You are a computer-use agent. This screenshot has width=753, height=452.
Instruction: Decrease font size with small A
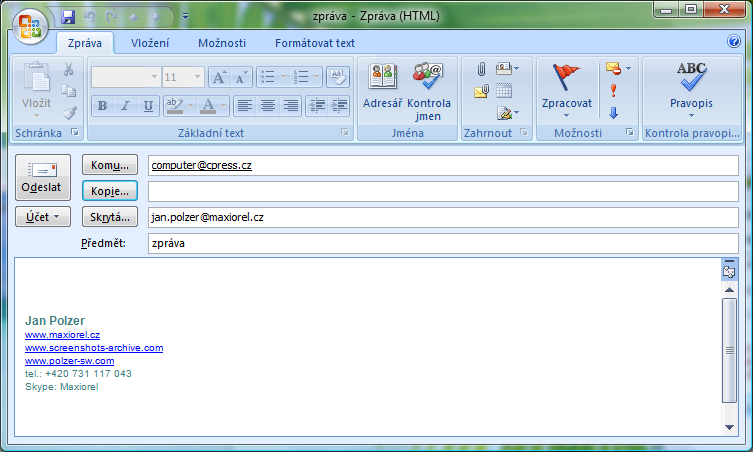tap(241, 77)
